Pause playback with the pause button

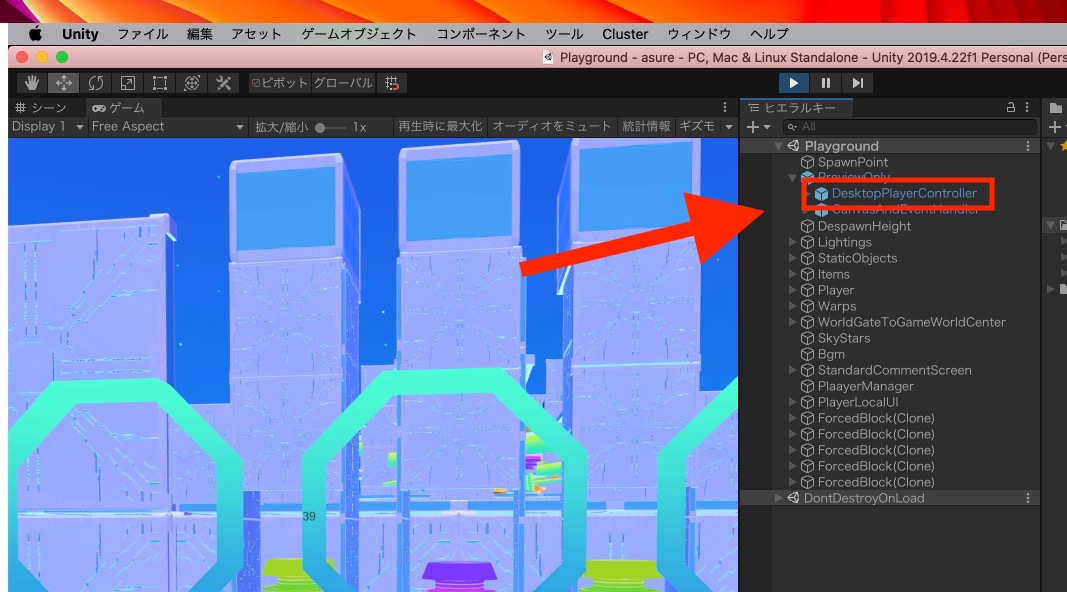click(824, 83)
